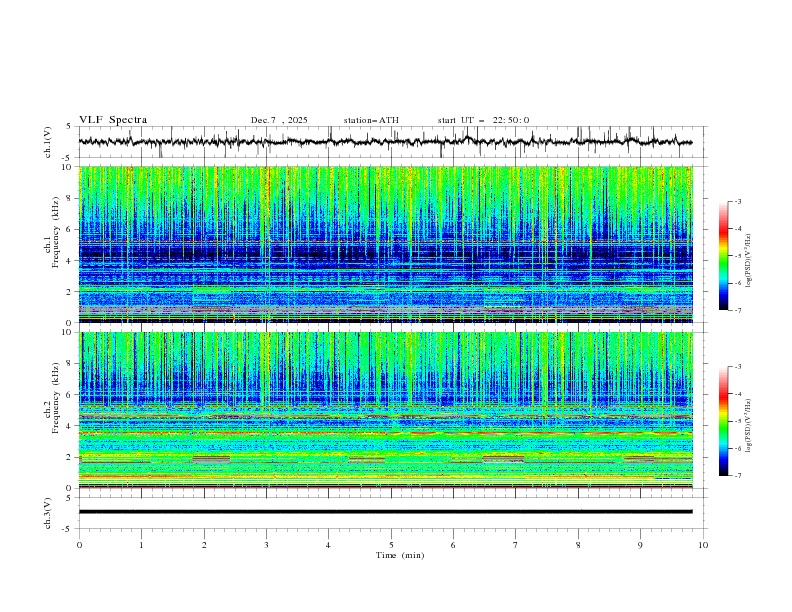792x612 pixels.
Task: Click time axis tick label '7'
Action: point(516,545)
